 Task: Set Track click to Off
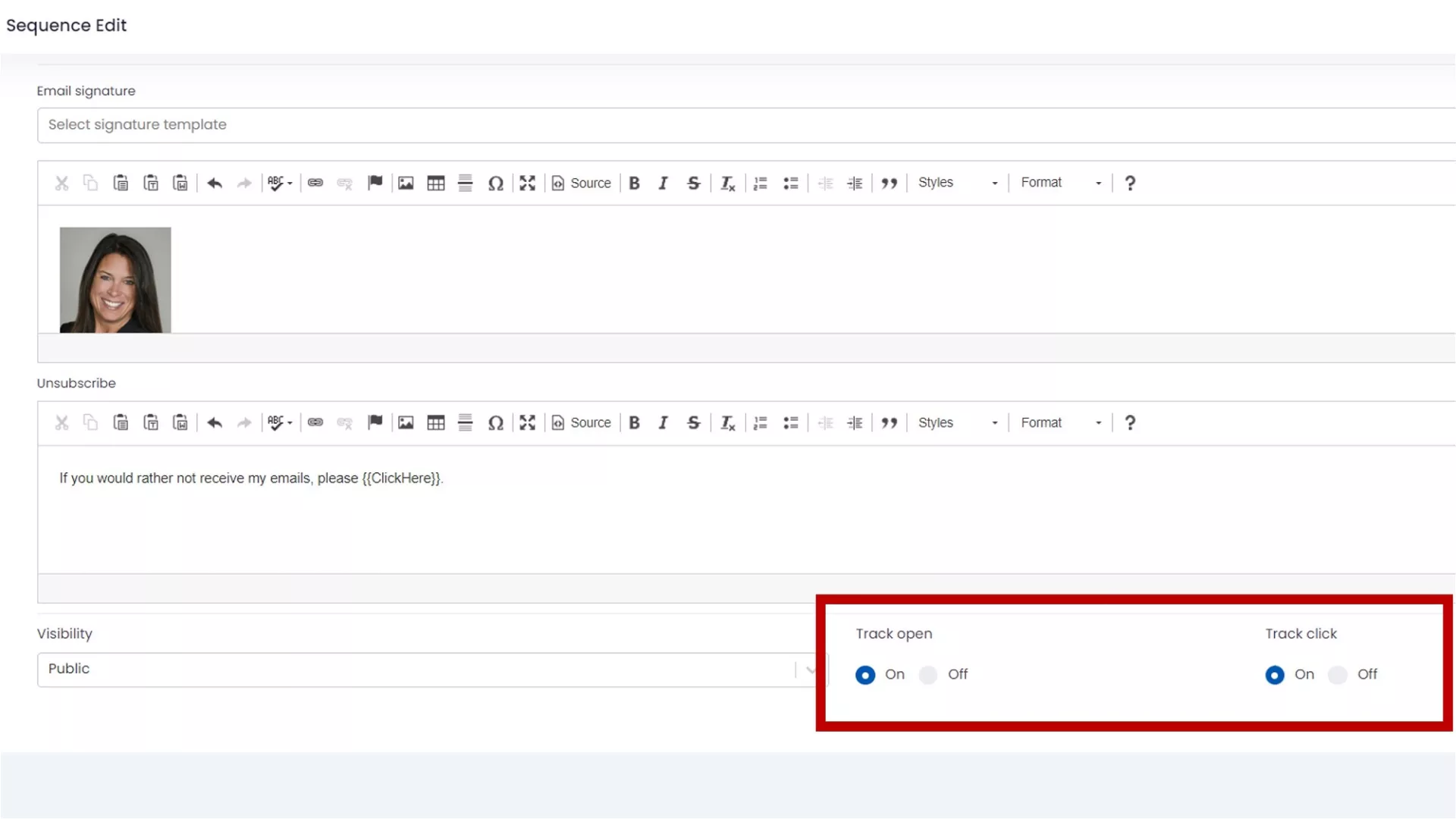click(1338, 675)
